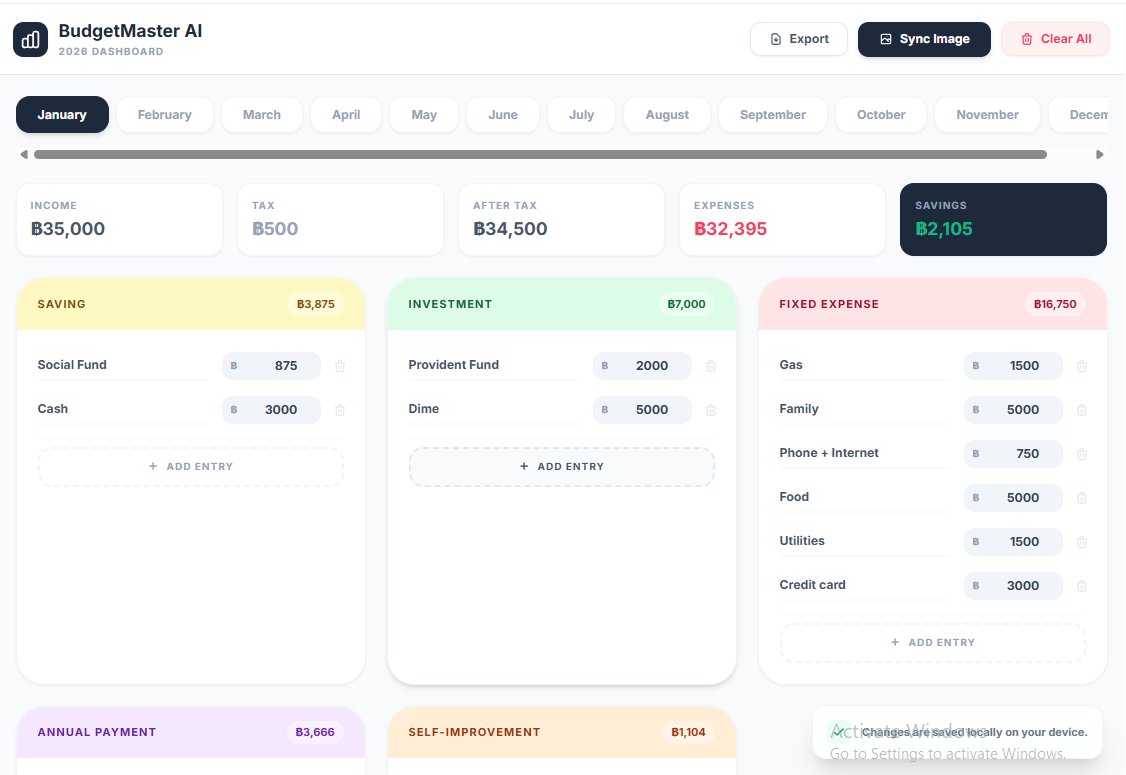Click the BudgetMaster AI bar-chart logo
The image size is (1126, 775).
(30, 40)
